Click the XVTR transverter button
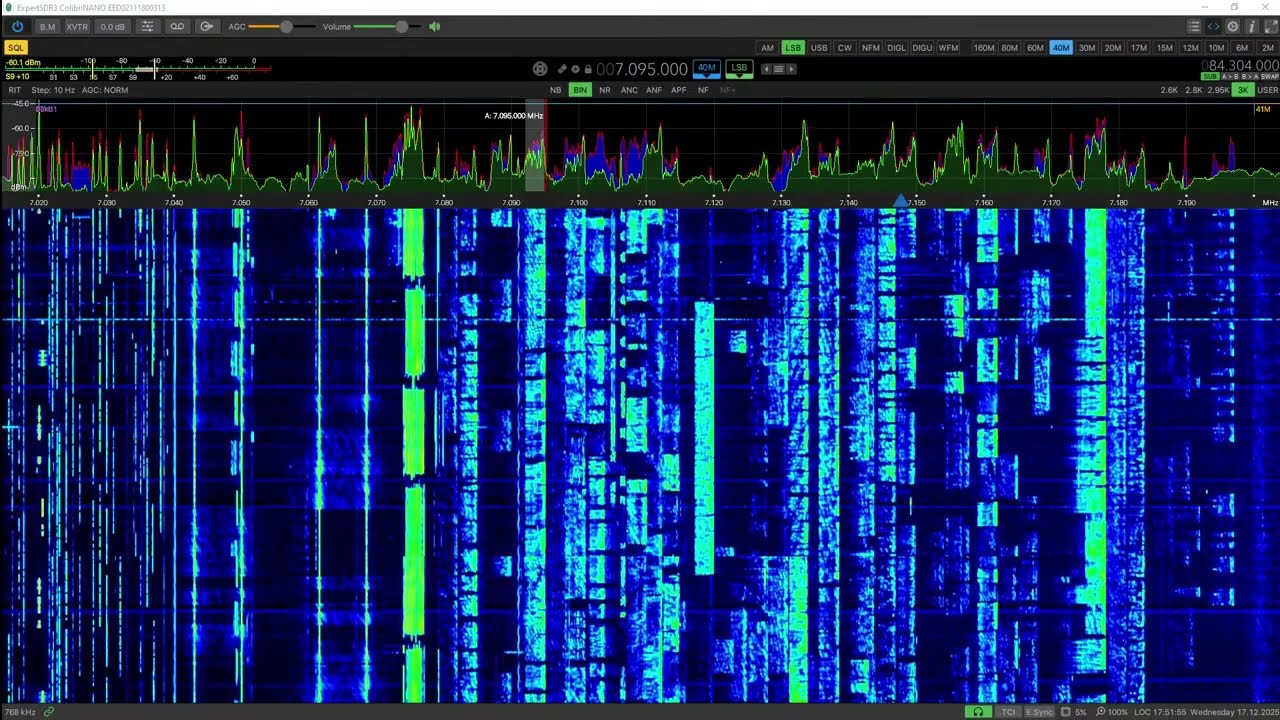Viewport: 1280px width, 720px height. pyautogui.click(x=77, y=27)
